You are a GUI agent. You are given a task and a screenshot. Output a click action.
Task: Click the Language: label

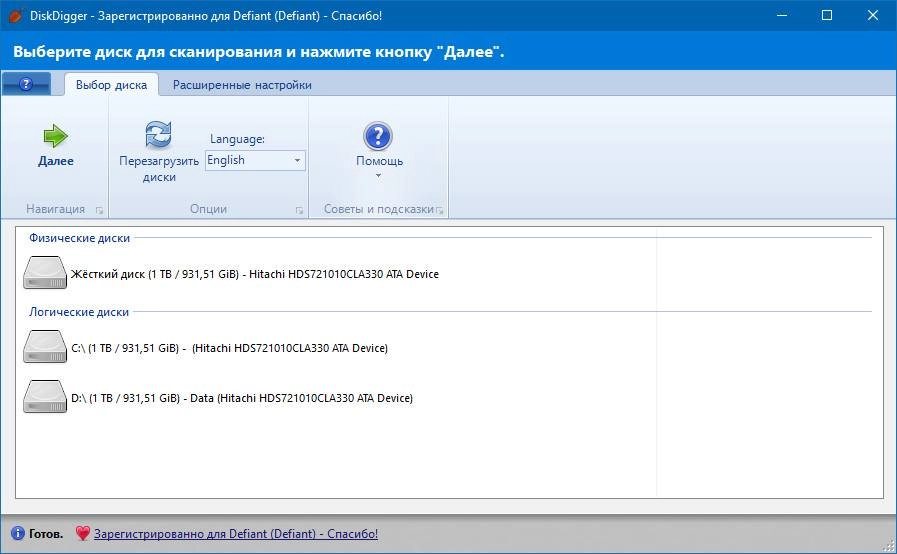tap(237, 139)
